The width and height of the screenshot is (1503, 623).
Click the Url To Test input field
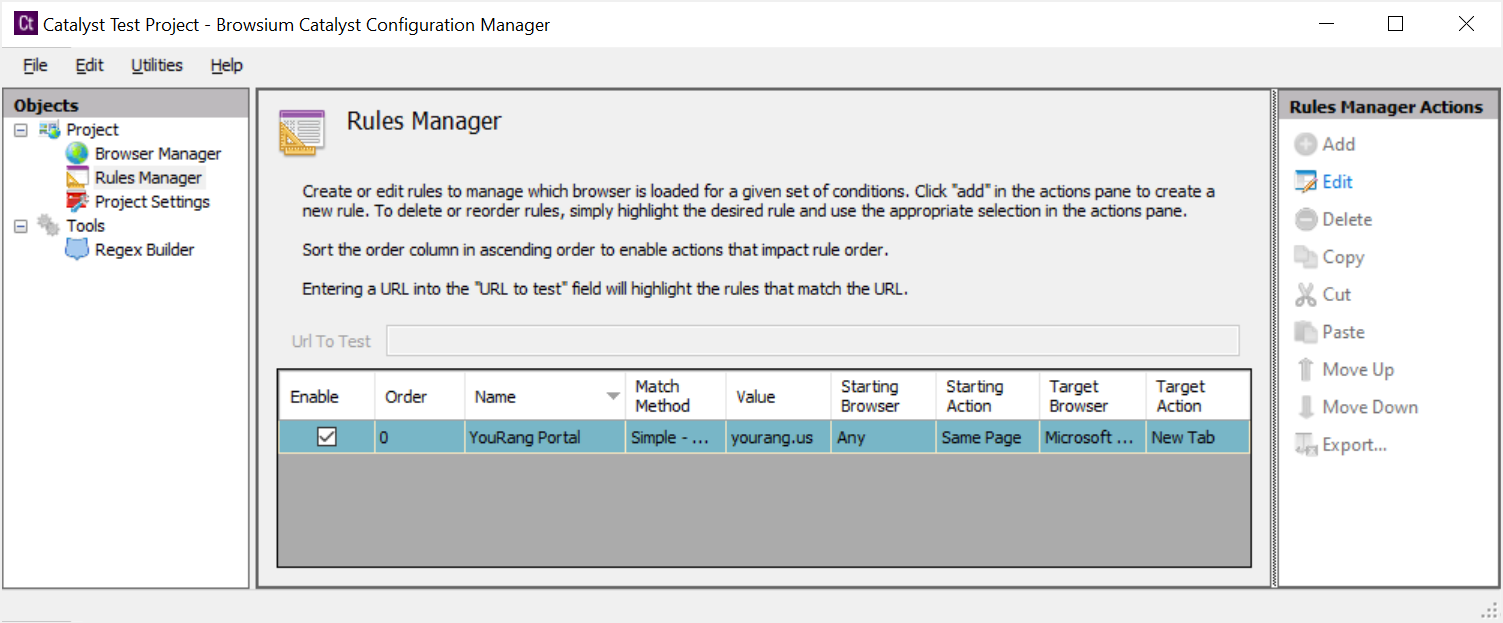[812, 340]
